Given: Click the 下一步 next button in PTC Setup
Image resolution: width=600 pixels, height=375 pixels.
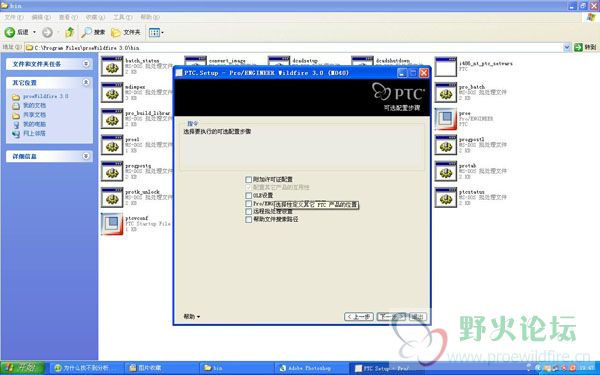Looking at the screenshot, I should (x=391, y=317).
